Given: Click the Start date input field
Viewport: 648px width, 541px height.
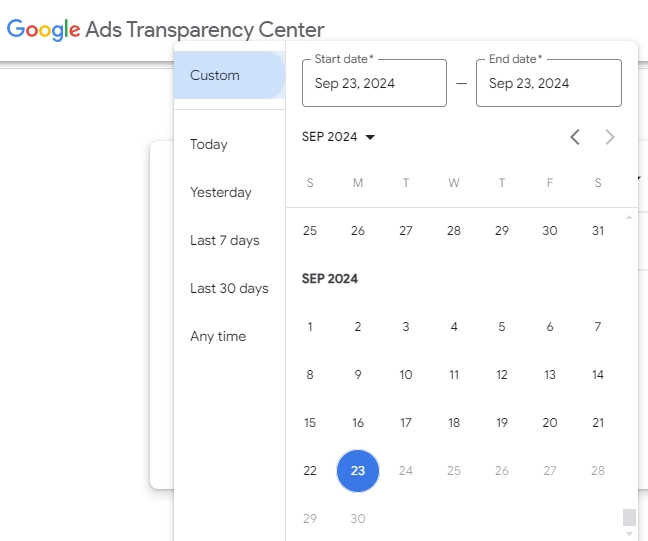Looking at the screenshot, I should [x=374, y=83].
